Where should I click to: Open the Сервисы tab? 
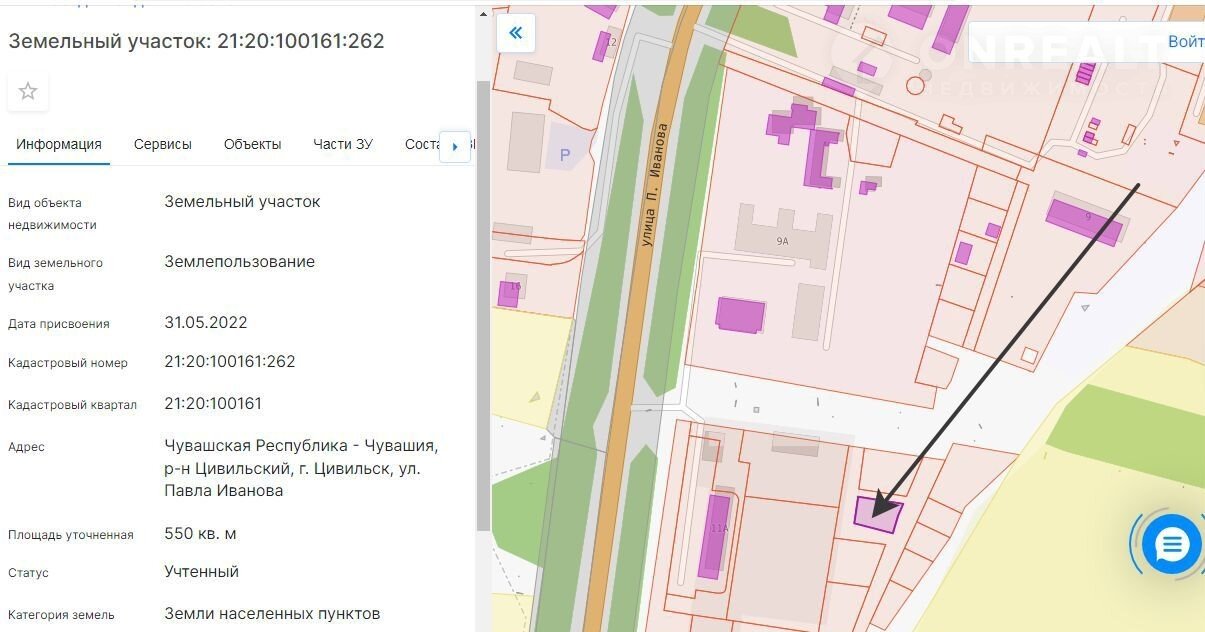[163, 144]
